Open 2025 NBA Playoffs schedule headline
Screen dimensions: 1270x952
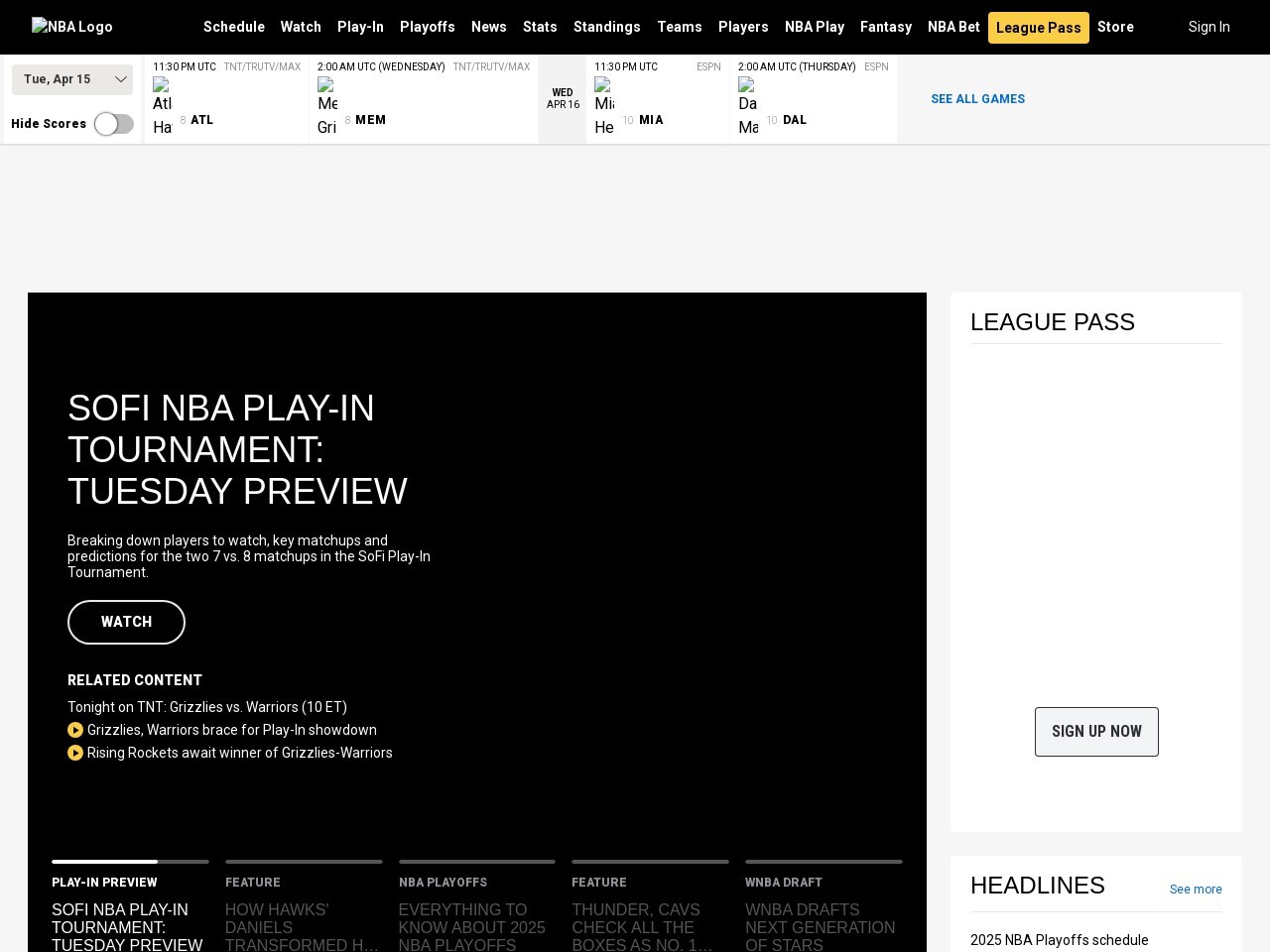click(1060, 940)
